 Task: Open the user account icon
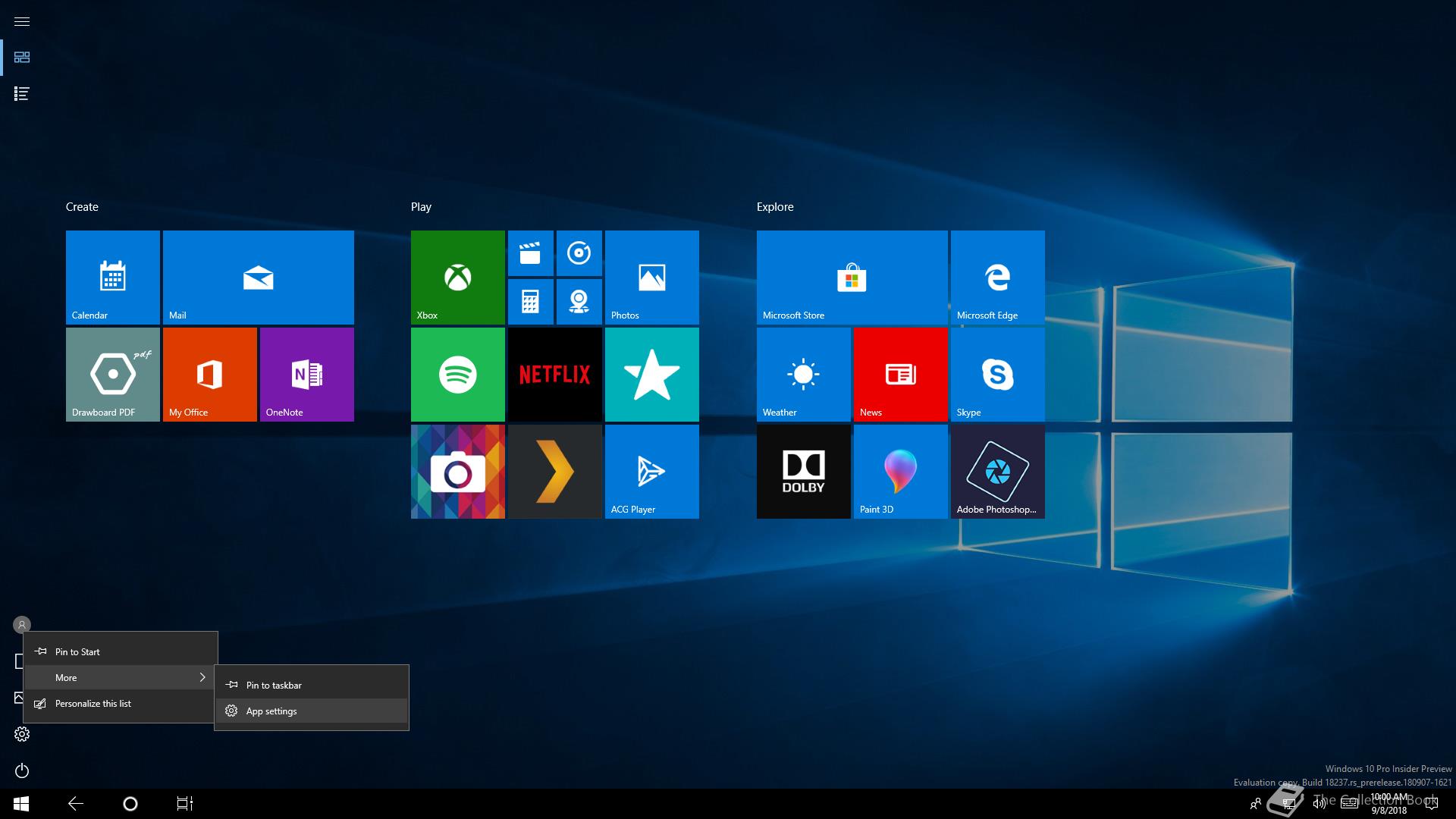22,625
